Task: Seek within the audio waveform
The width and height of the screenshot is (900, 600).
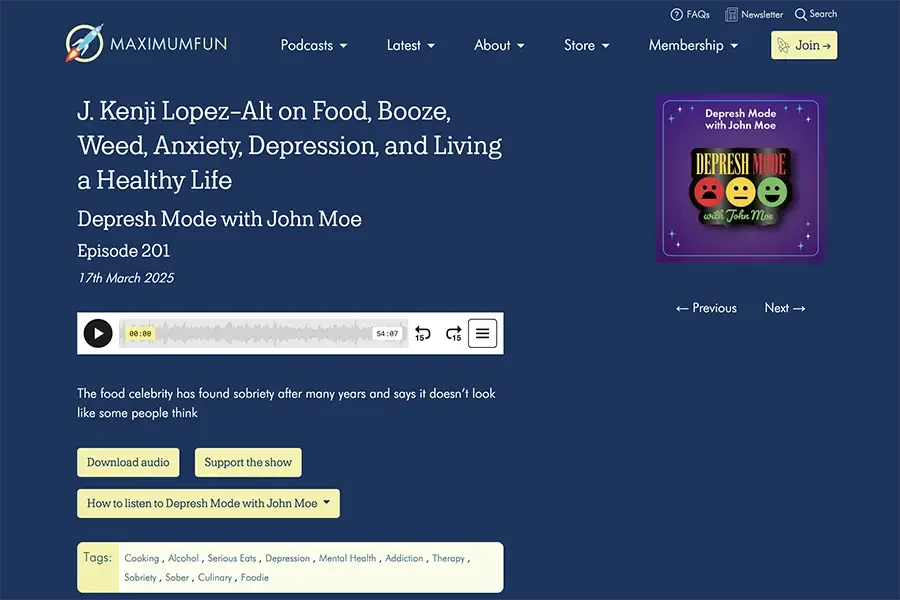Action: point(263,334)
